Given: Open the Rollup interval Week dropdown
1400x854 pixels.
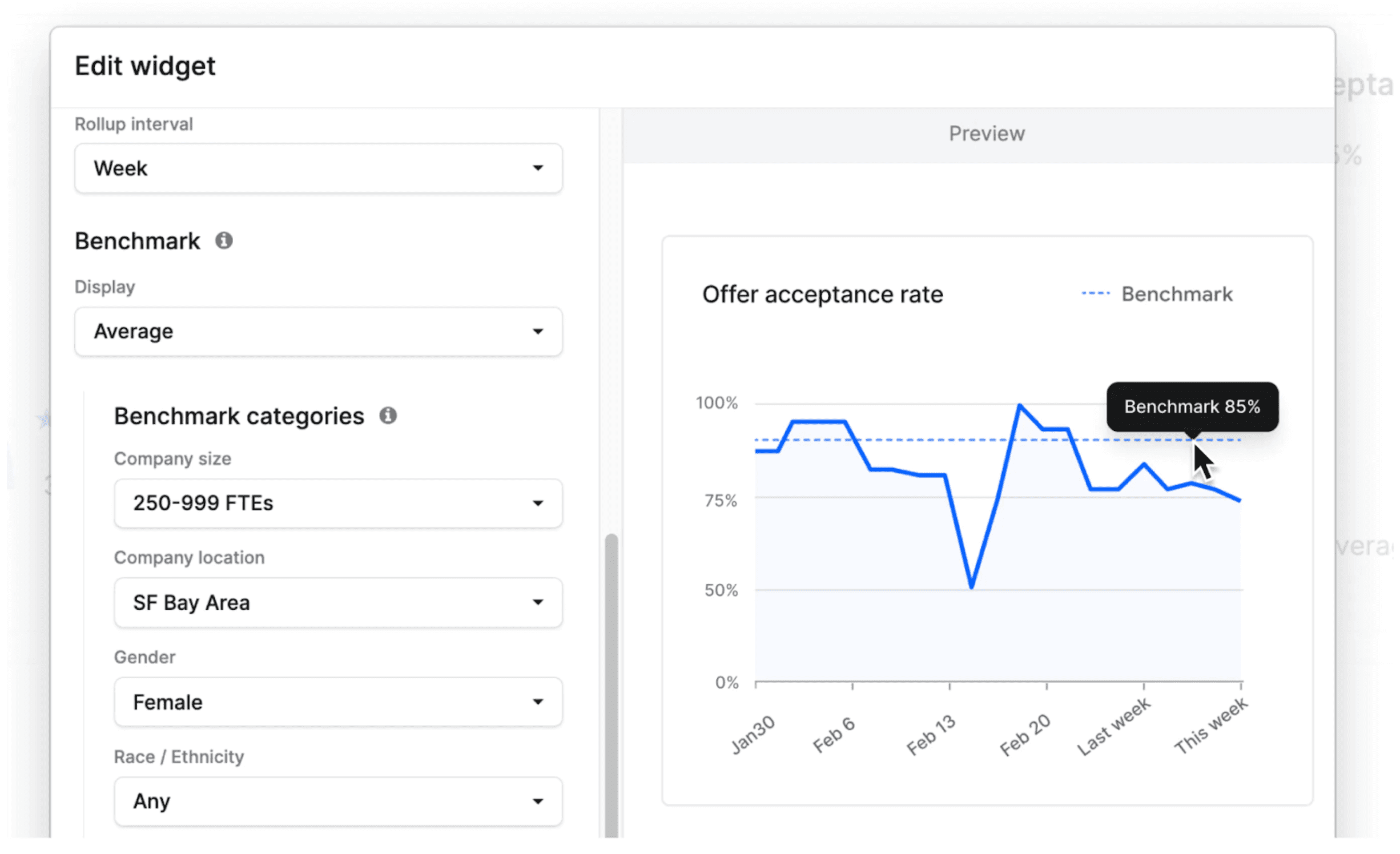Looking at the screenshot, I should point(318,168).
